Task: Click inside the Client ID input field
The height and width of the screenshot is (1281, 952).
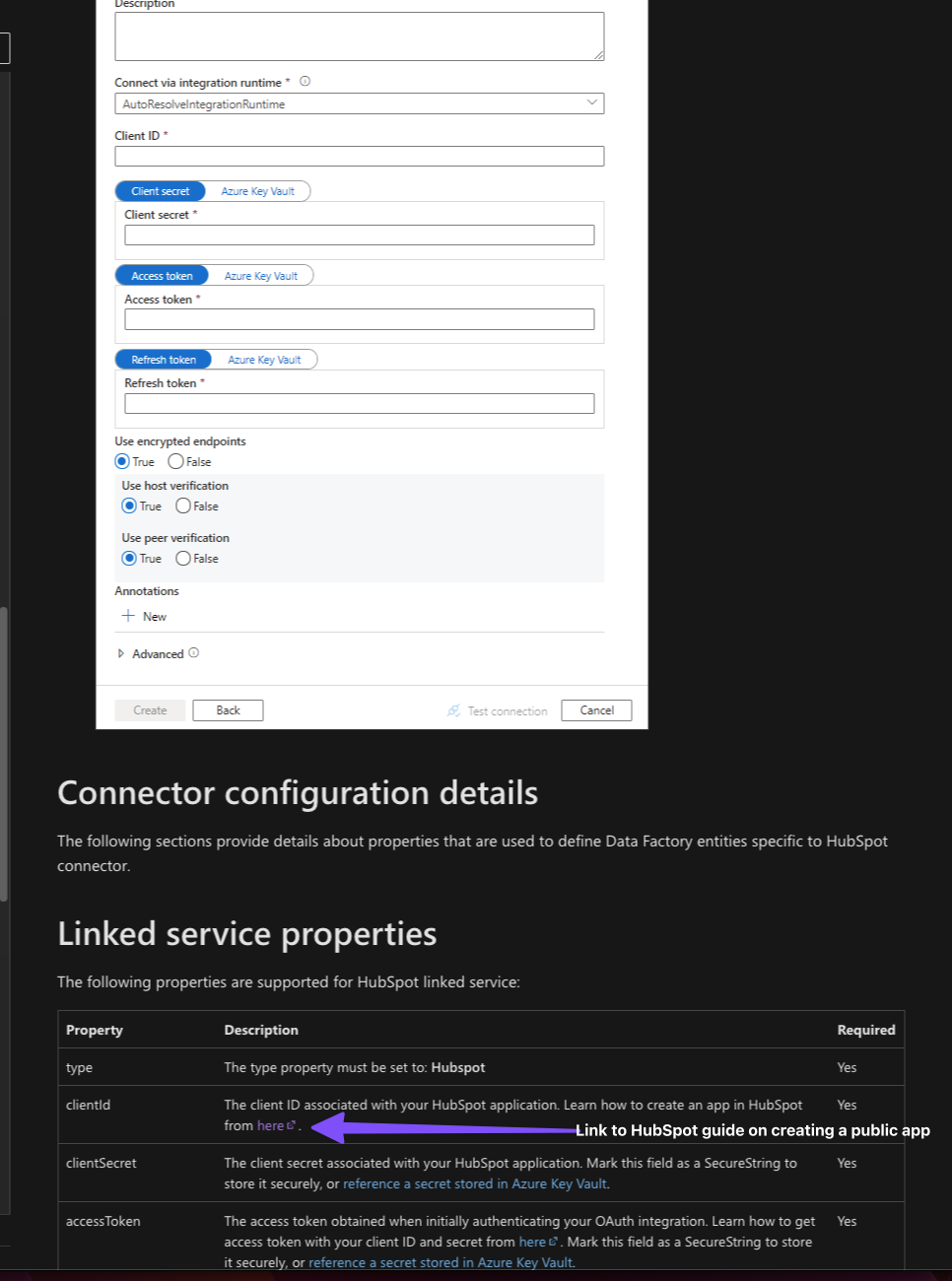Action: 360,156
